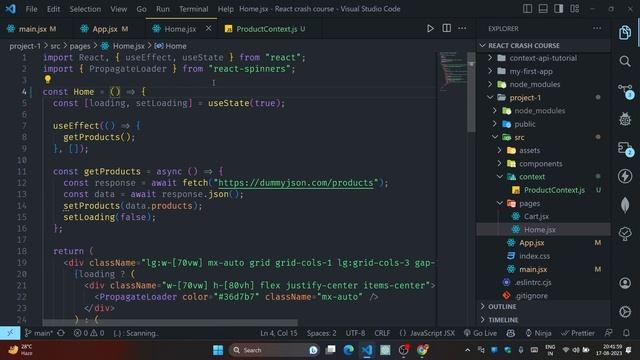
Task: Open notifications bell in status bar
Action: click(627, 333)
